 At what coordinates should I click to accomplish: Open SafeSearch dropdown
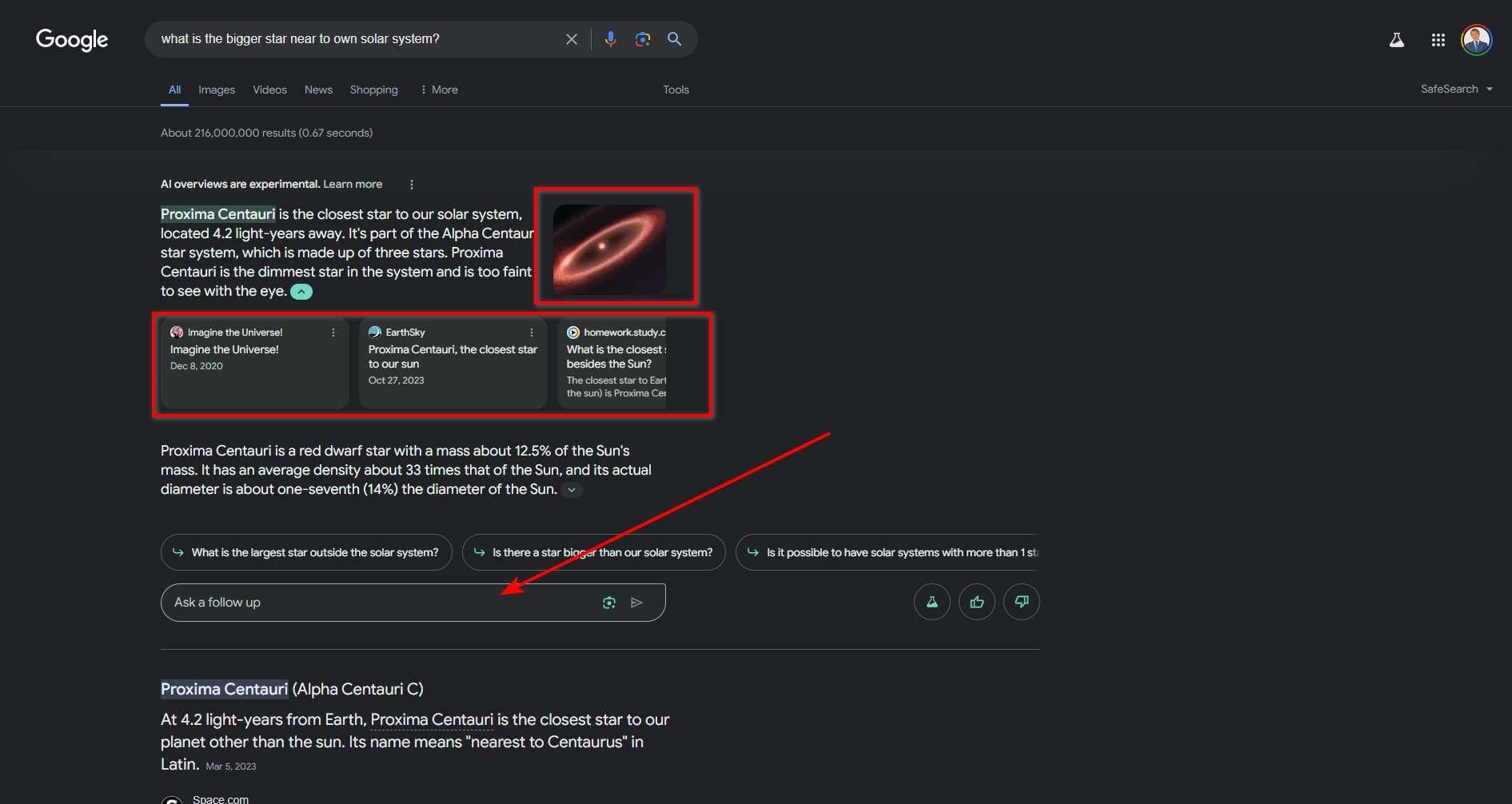(1456, 89)
